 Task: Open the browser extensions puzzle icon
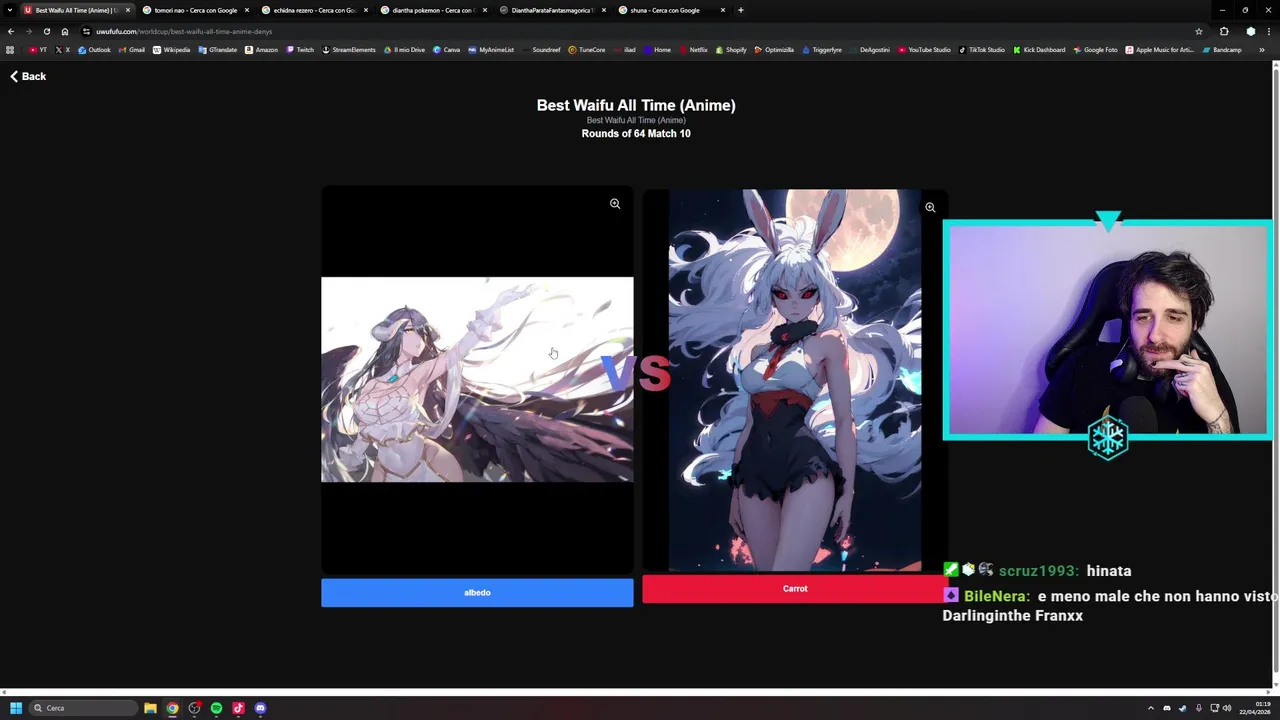pos(1224,31)
